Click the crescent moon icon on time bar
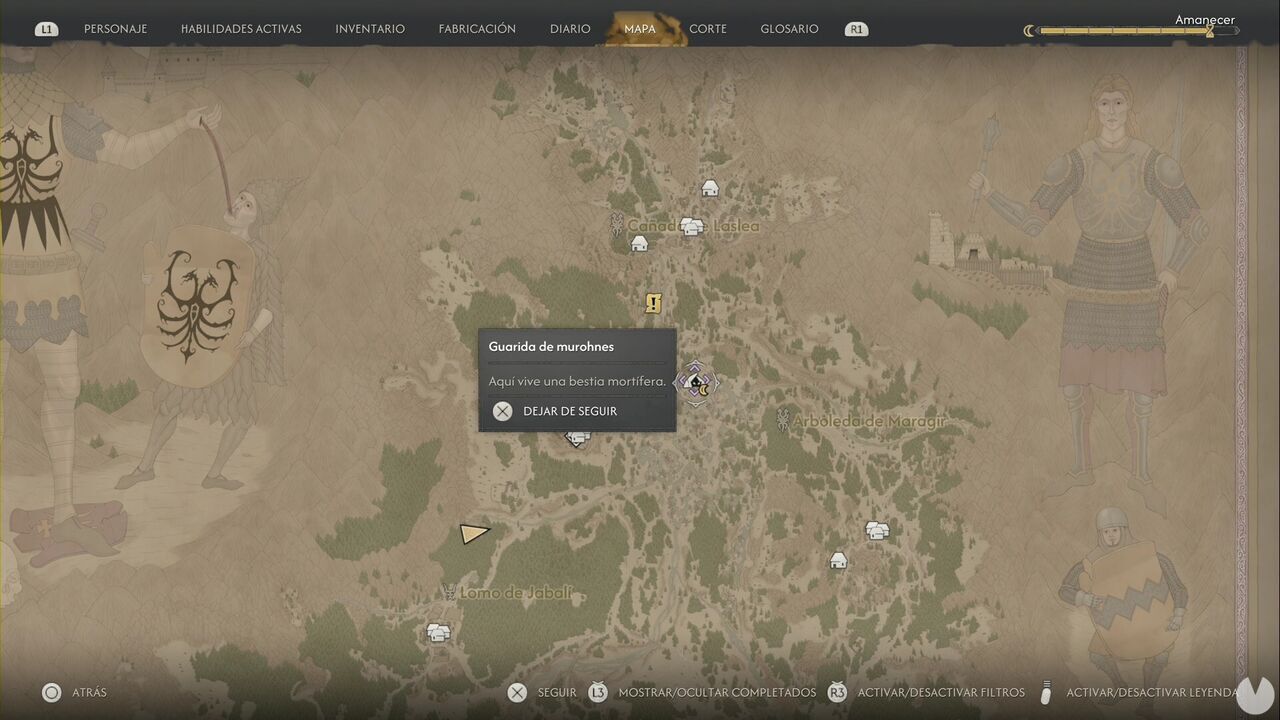This screenshot has height=720, width=1280. (1029, 31)
